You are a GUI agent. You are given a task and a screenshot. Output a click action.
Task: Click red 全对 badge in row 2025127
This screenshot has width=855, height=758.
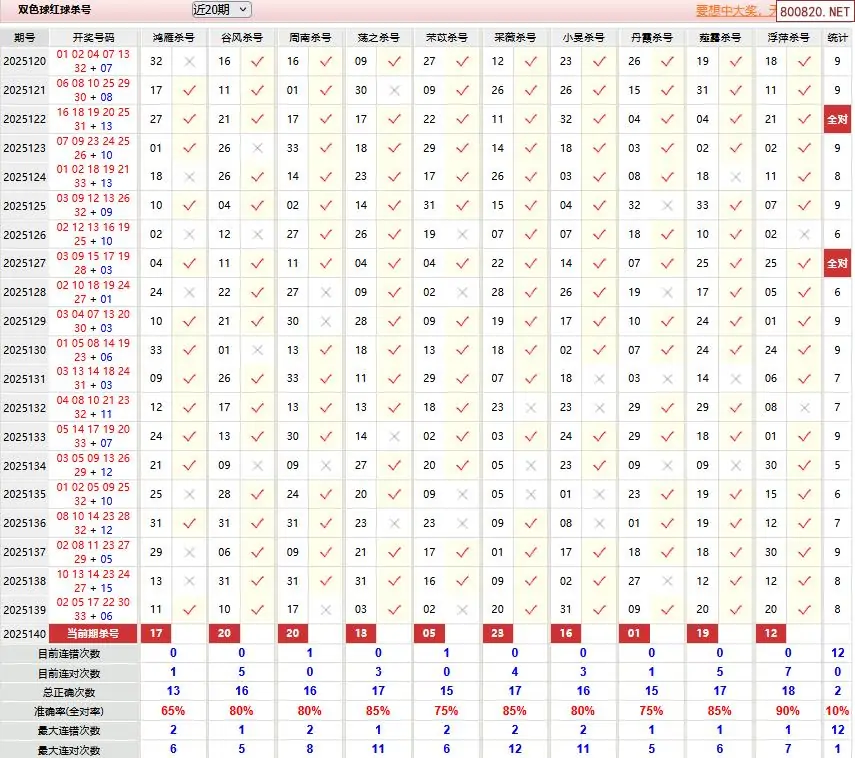point(838,264)
